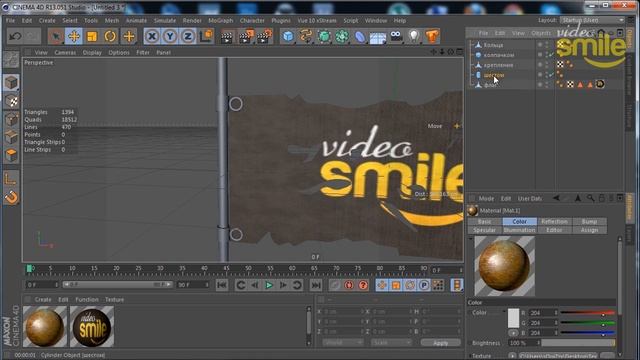Open the Assign material tab
The image size is (640, 360).
[589, 230]
